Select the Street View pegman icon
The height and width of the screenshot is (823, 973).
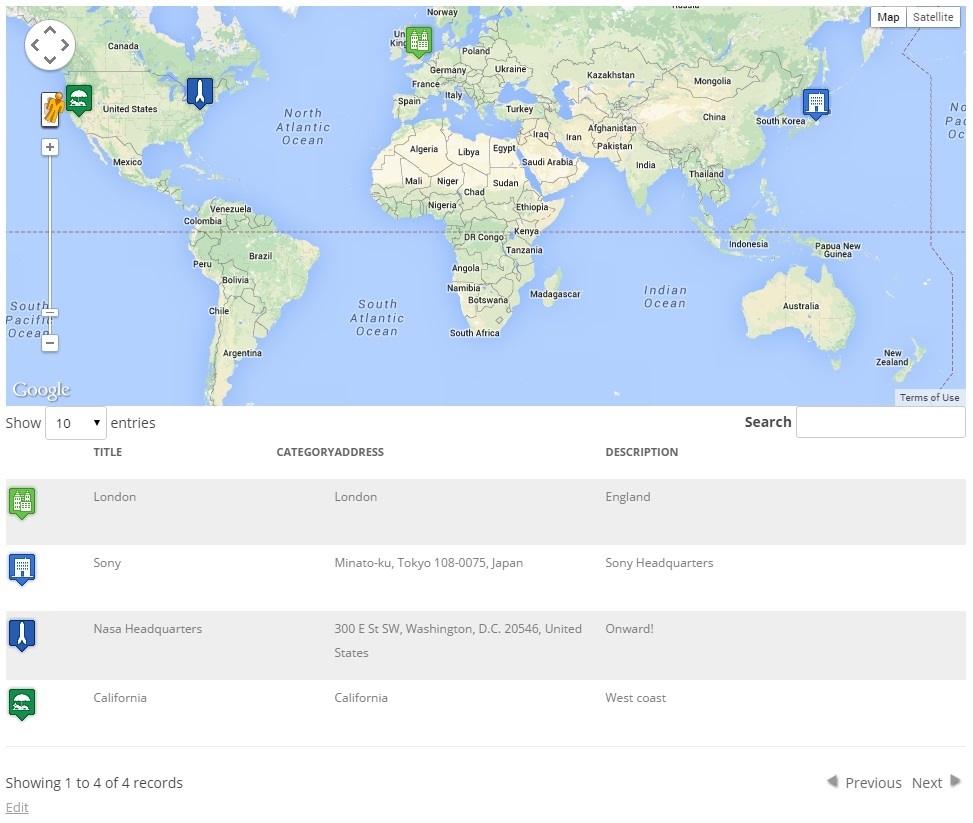[x=52, y=108]
